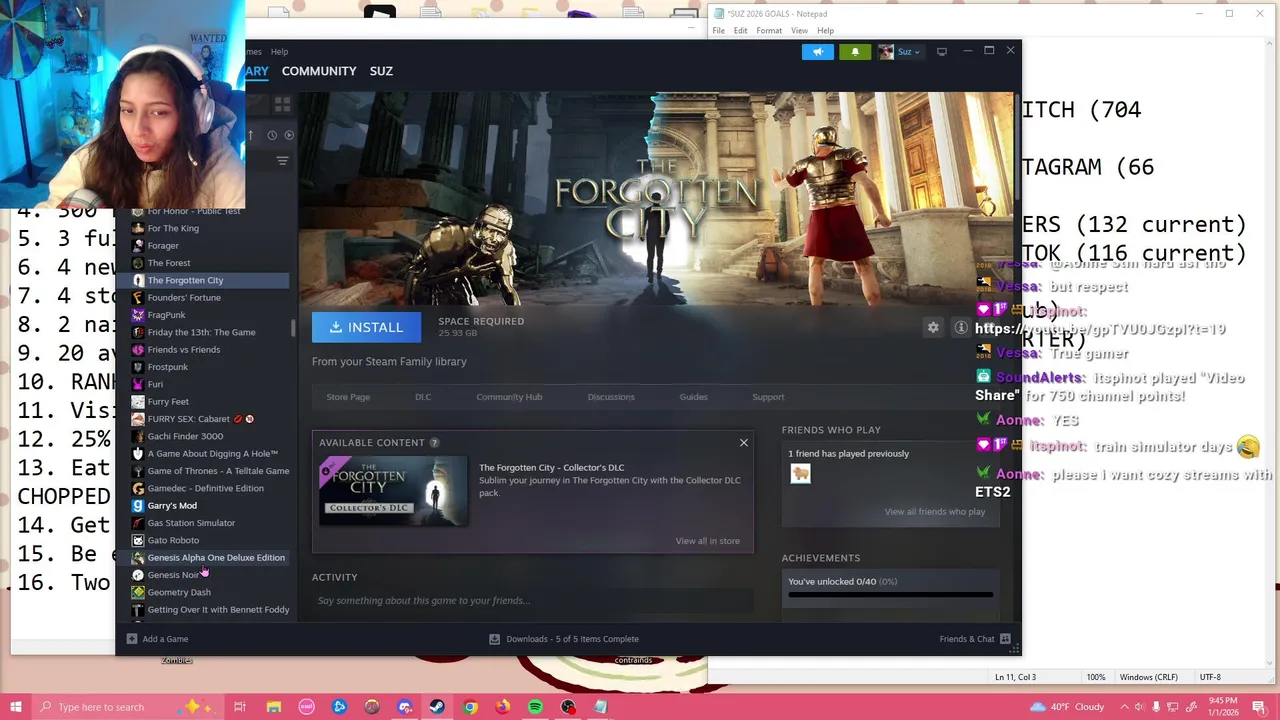Image resolution: width=1280 pixels, height=720 pixels.
Task: Open the Store Page link
Action: click(348, 397)
